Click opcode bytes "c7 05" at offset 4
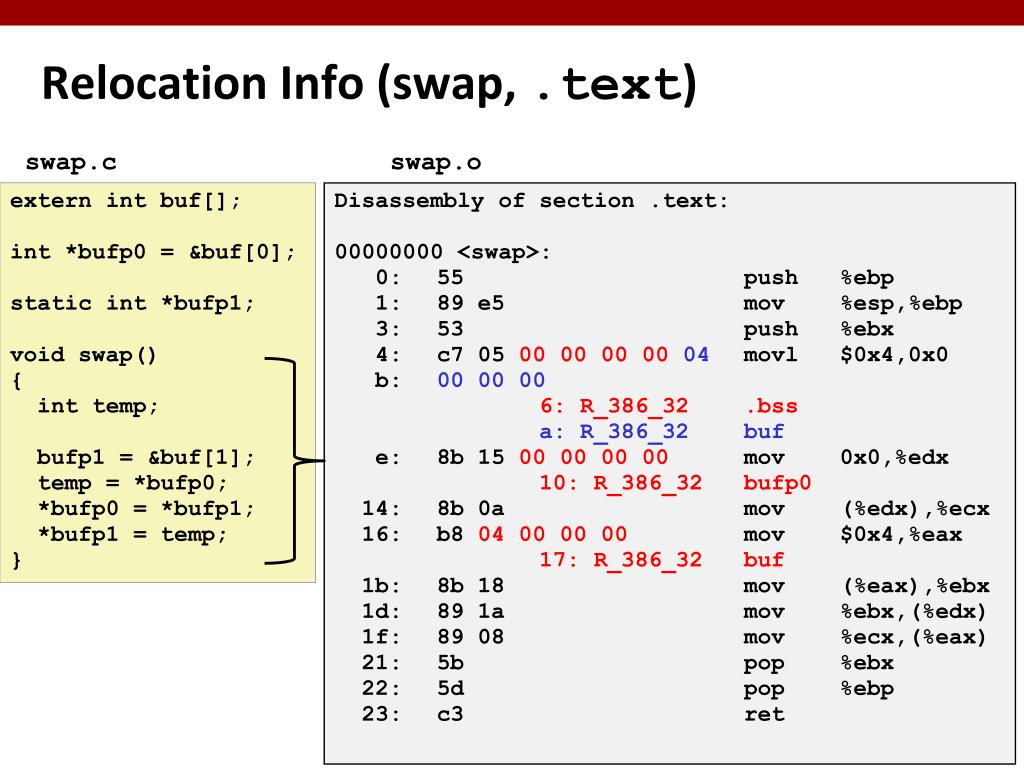Viewport: 1024px width, 768px height. coord(470,355)
